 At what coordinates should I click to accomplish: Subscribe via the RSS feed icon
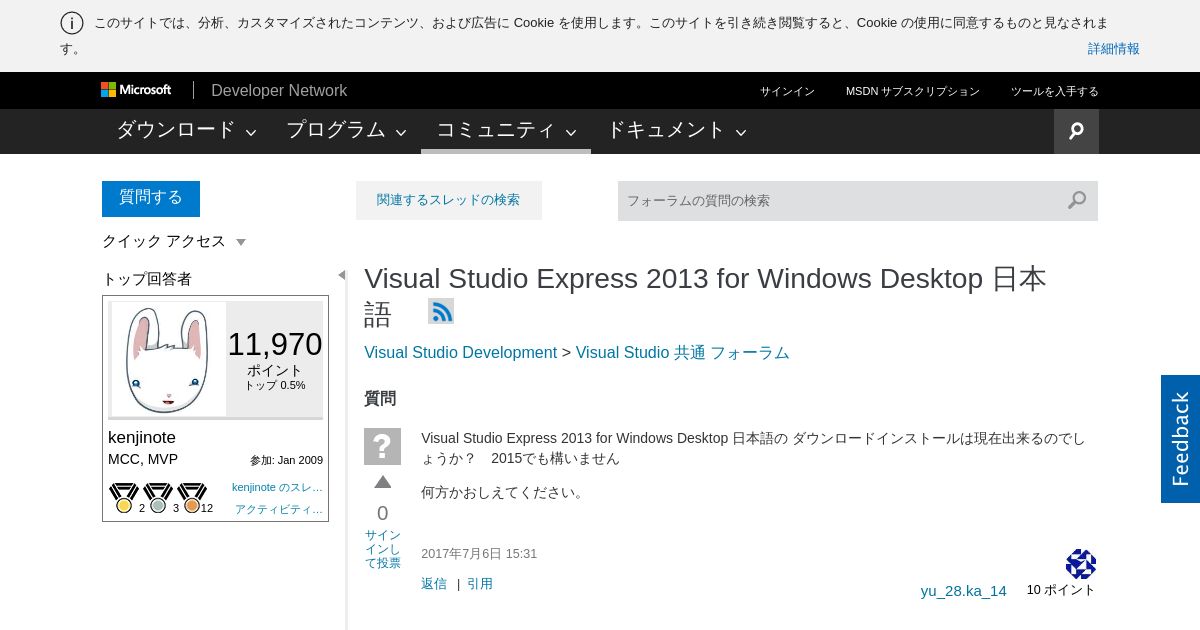[x=441, y=311]
